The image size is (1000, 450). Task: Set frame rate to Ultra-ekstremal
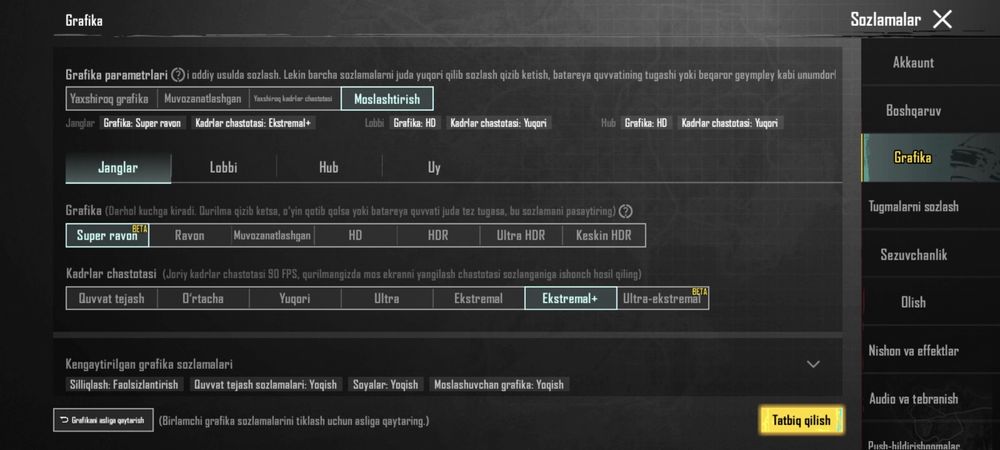[x=663, y=298]
